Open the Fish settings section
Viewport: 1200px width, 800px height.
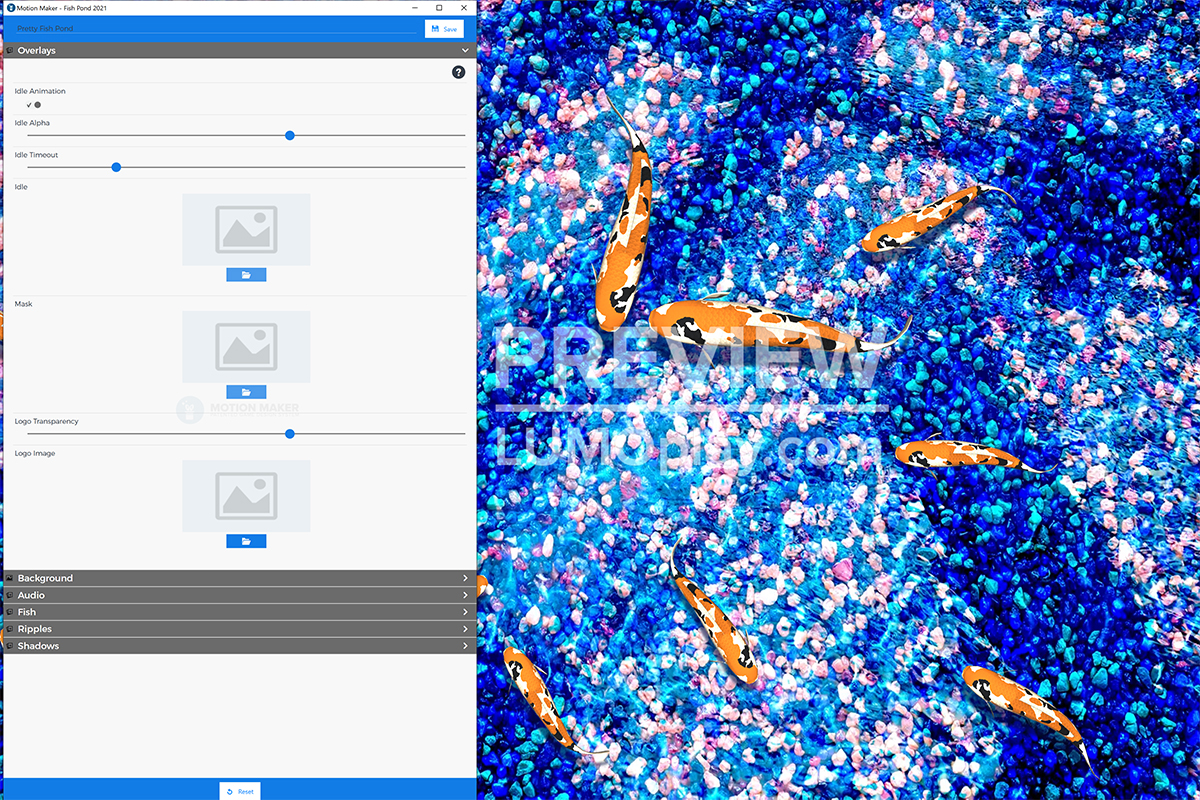pyautogui.click(x=238, y=612)
